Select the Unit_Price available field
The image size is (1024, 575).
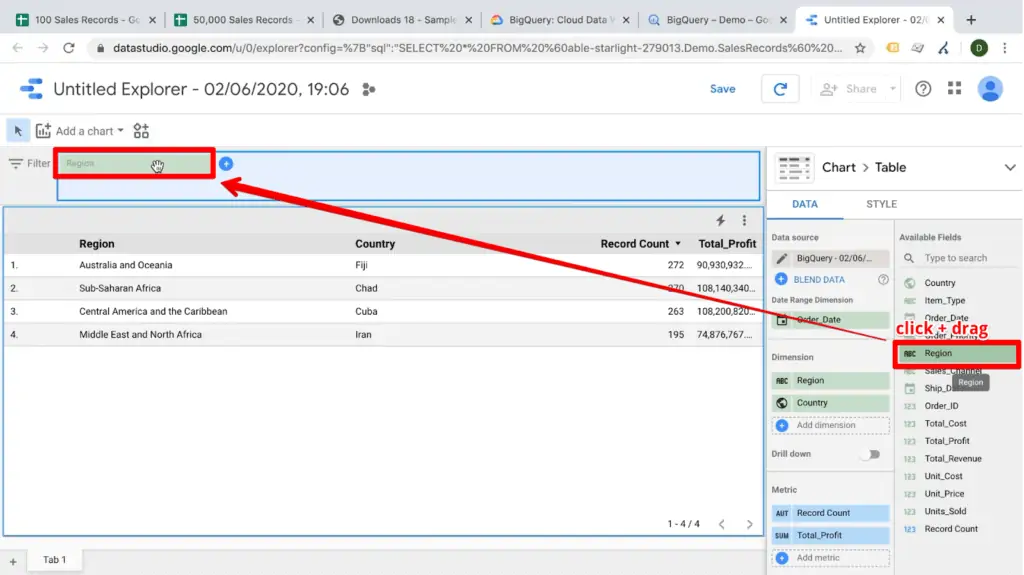coord(944,494)
